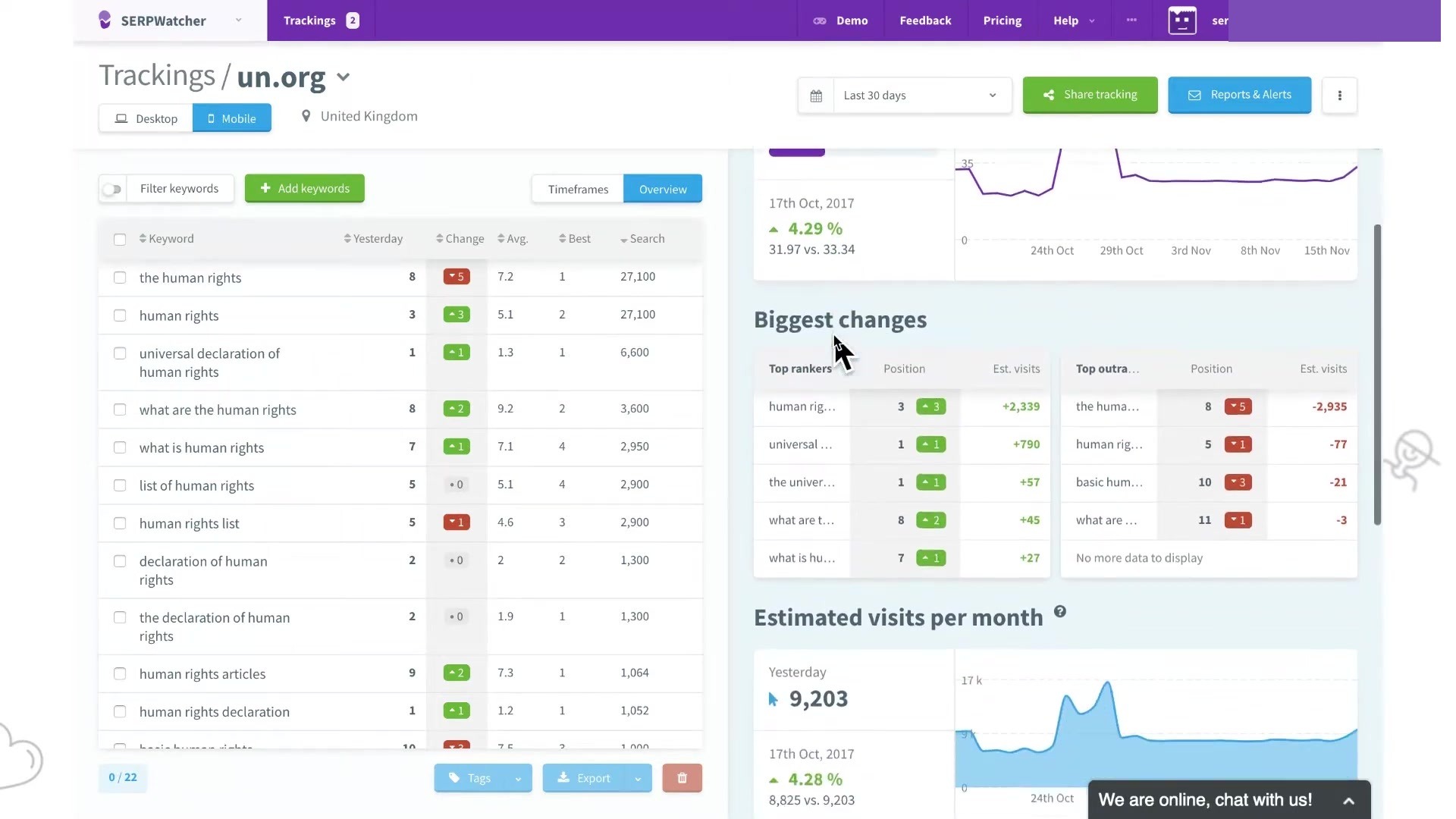This screenshot has height=819, width=1456.
Task: Click the location pin icon
Action: point(306,116)
